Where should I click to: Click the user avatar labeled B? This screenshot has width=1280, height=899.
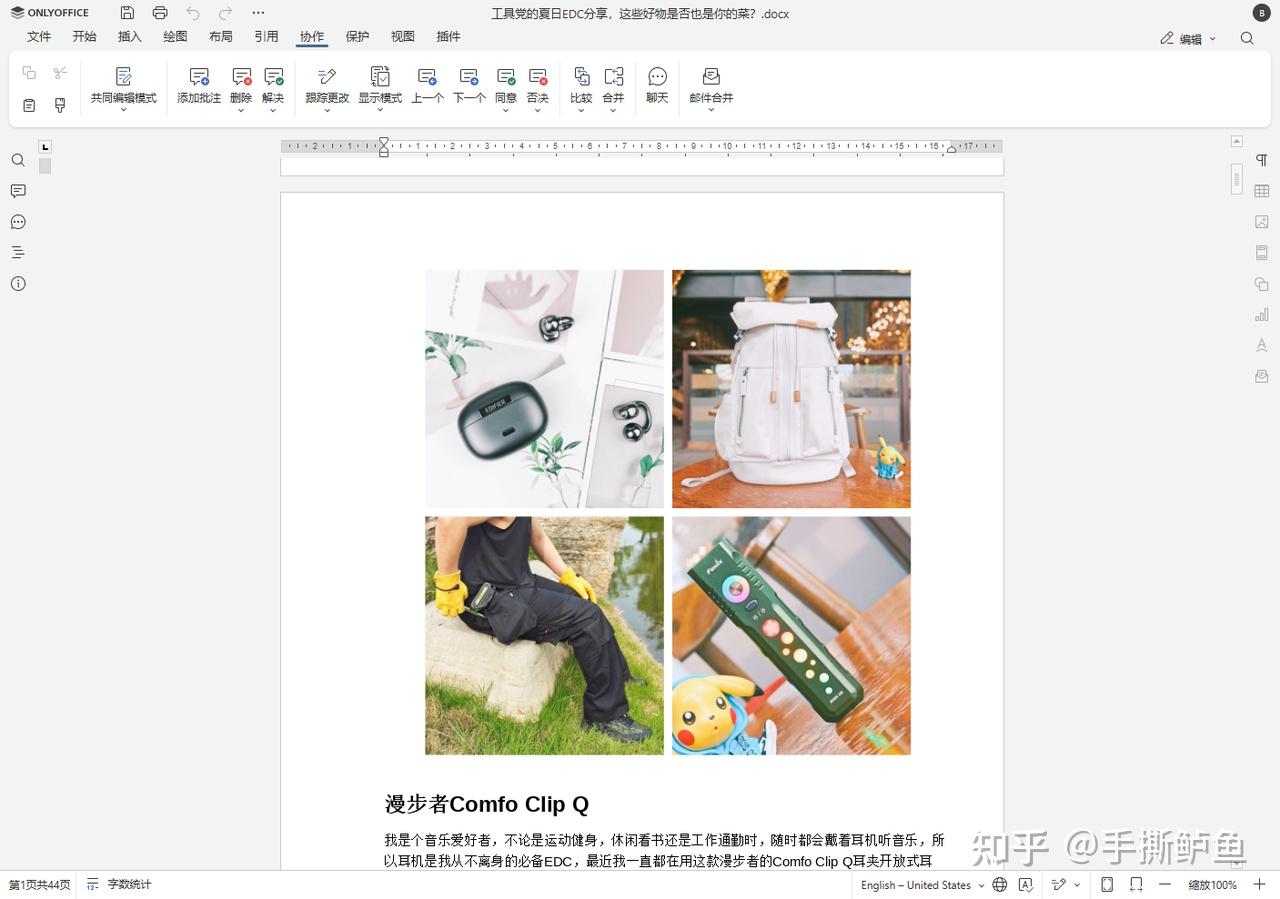[x=1262, y=13]
